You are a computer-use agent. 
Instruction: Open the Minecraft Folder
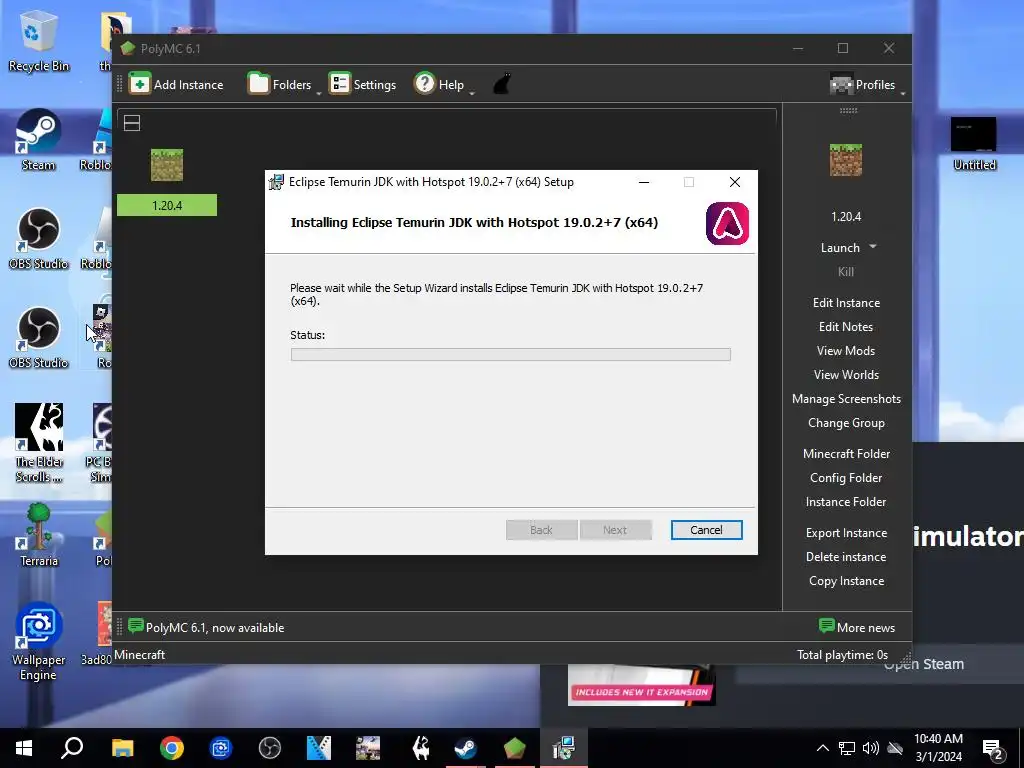point(846,454)
